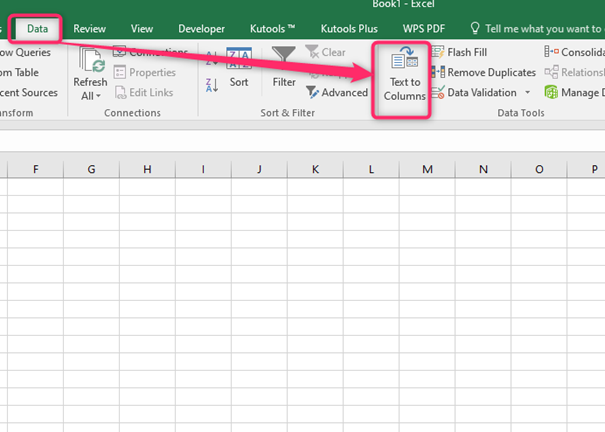Click the Flash Fill icon

[438, 52]
